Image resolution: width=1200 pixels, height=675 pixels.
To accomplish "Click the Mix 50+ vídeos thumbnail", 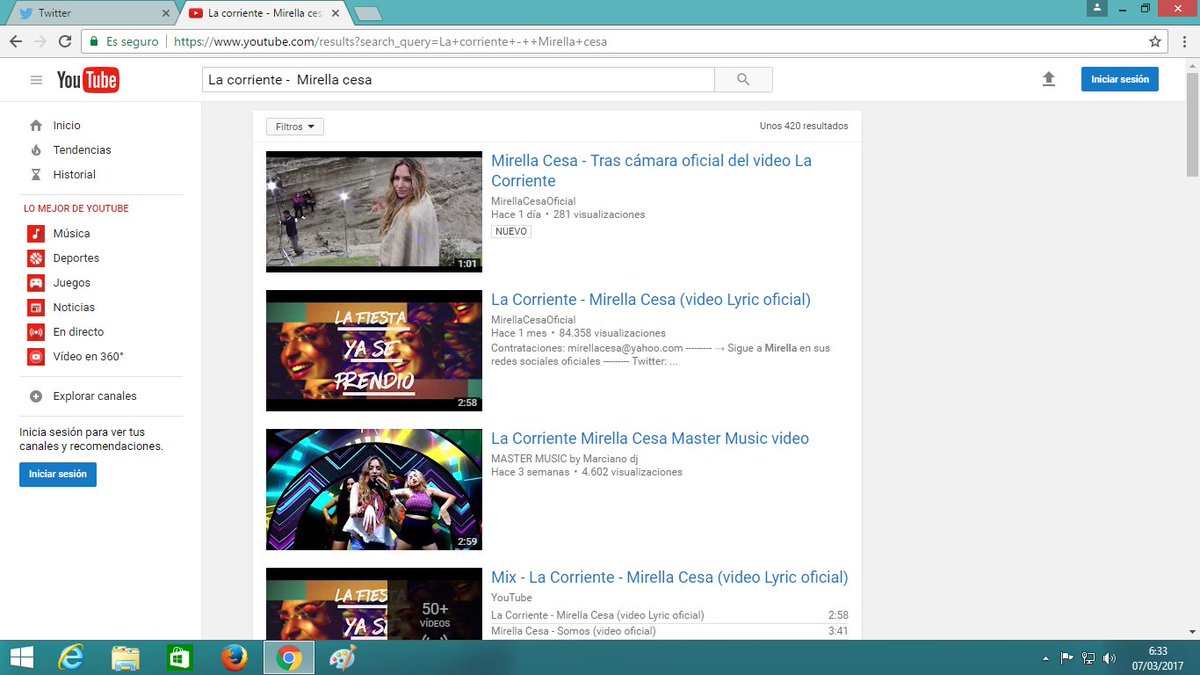I will pyautogui.click(x=374, y=604).
